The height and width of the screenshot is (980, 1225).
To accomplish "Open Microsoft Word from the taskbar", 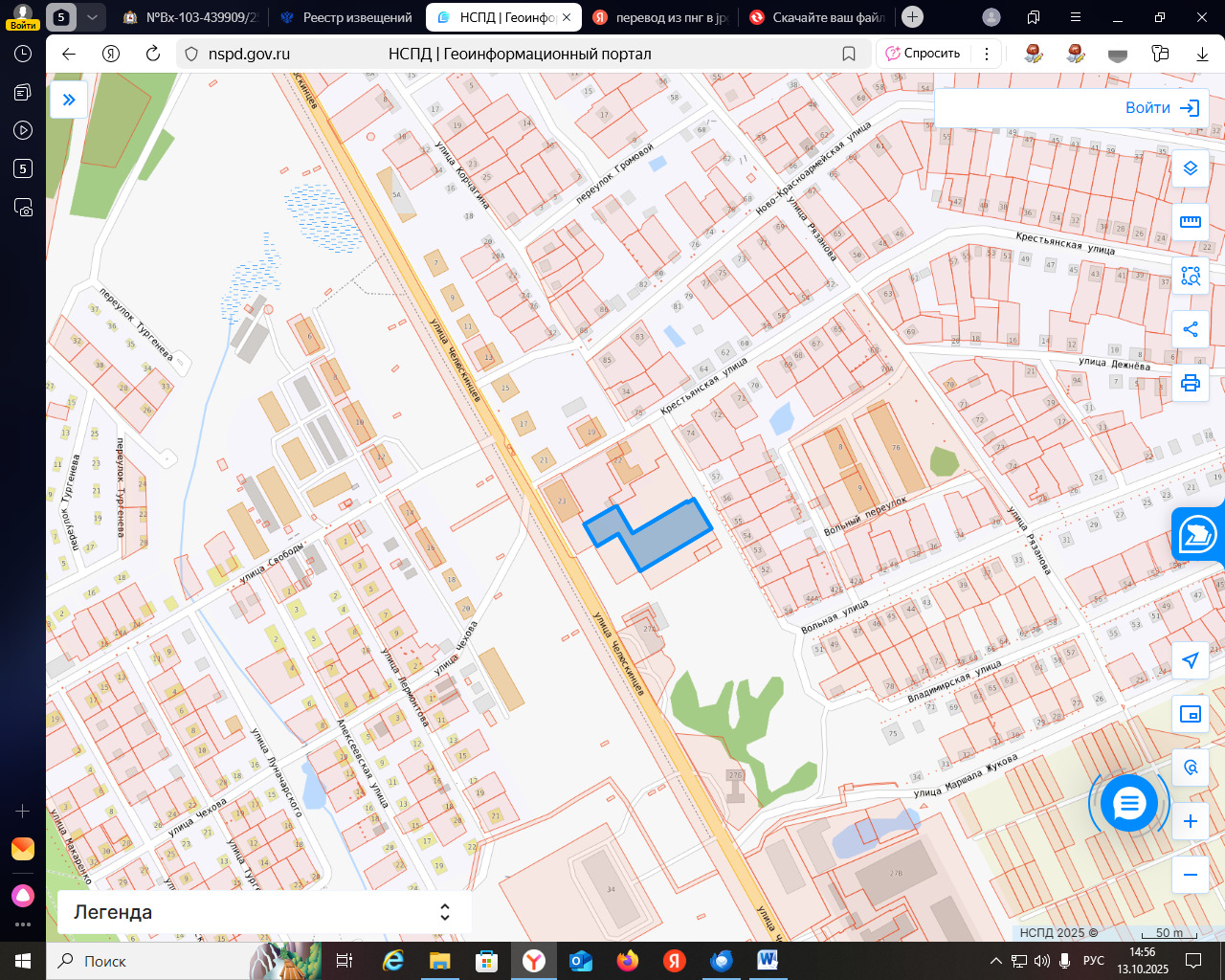I will [768, 961].
